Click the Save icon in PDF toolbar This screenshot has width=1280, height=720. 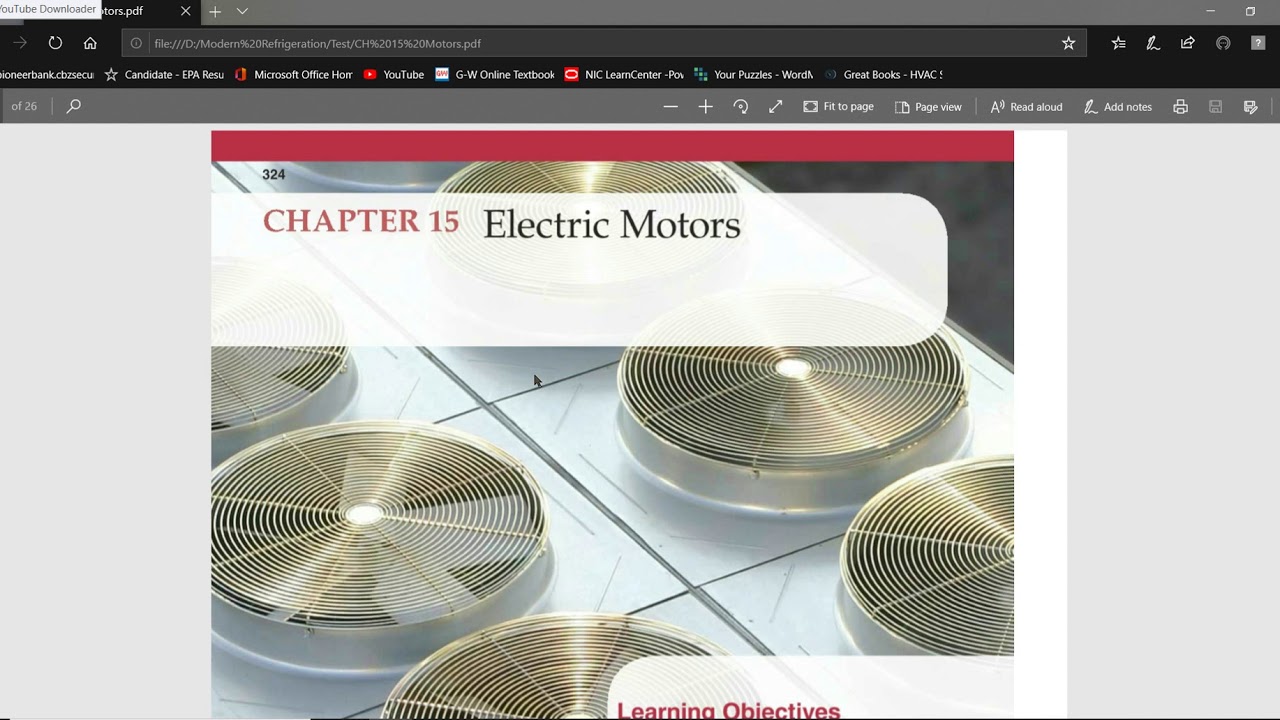point(1216,106)
